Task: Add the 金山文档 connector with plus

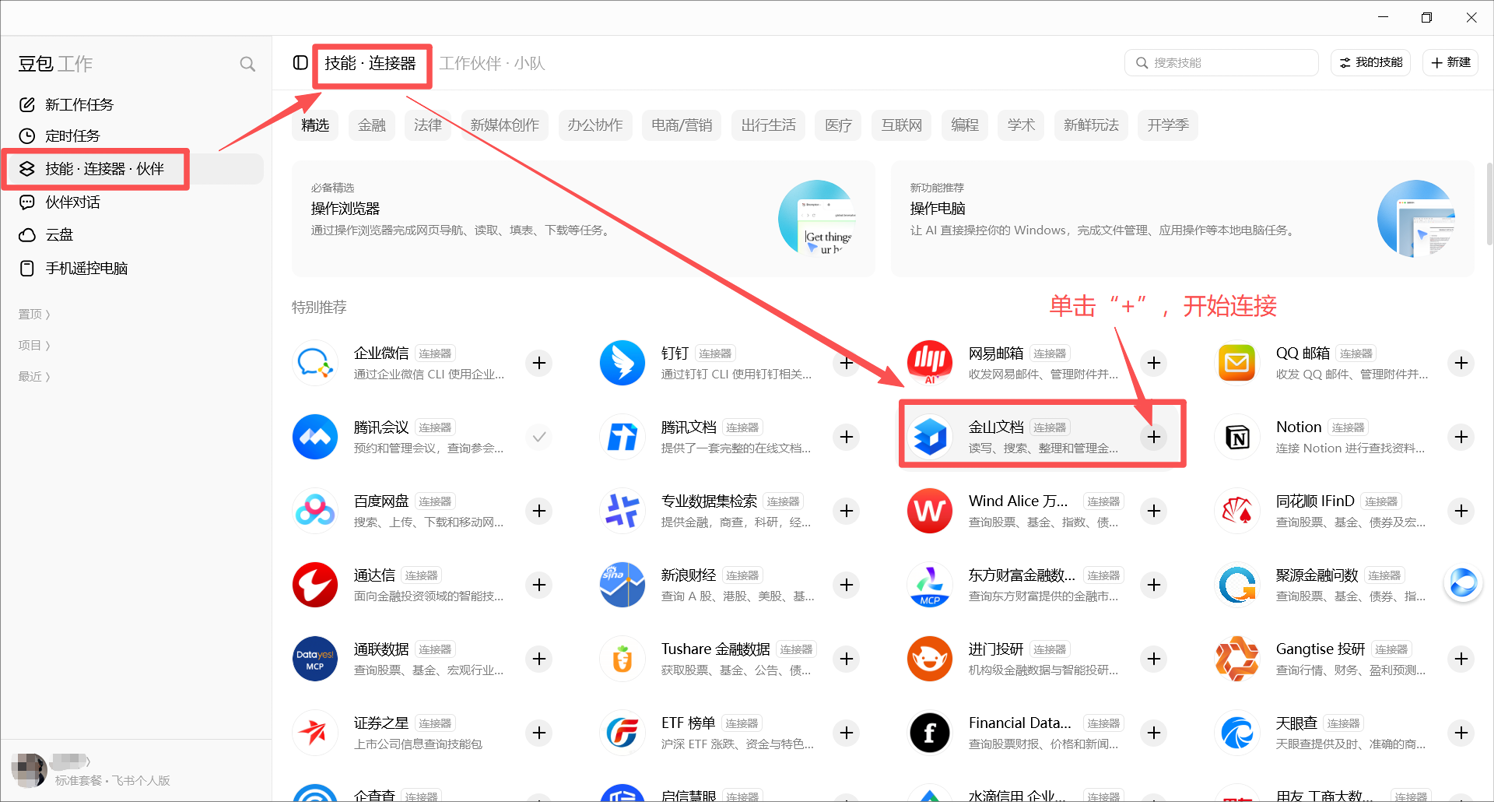Action: click(1154, 437)
